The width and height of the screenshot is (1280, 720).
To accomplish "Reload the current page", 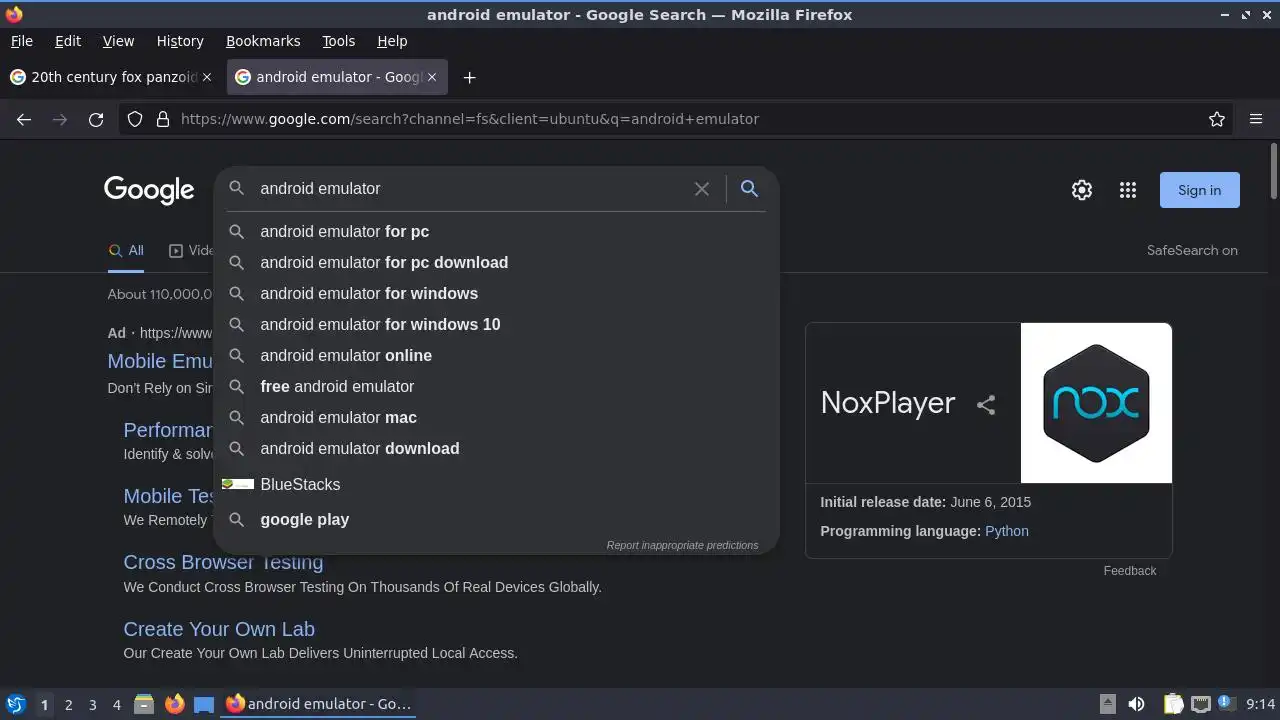I will pos(96,119).
